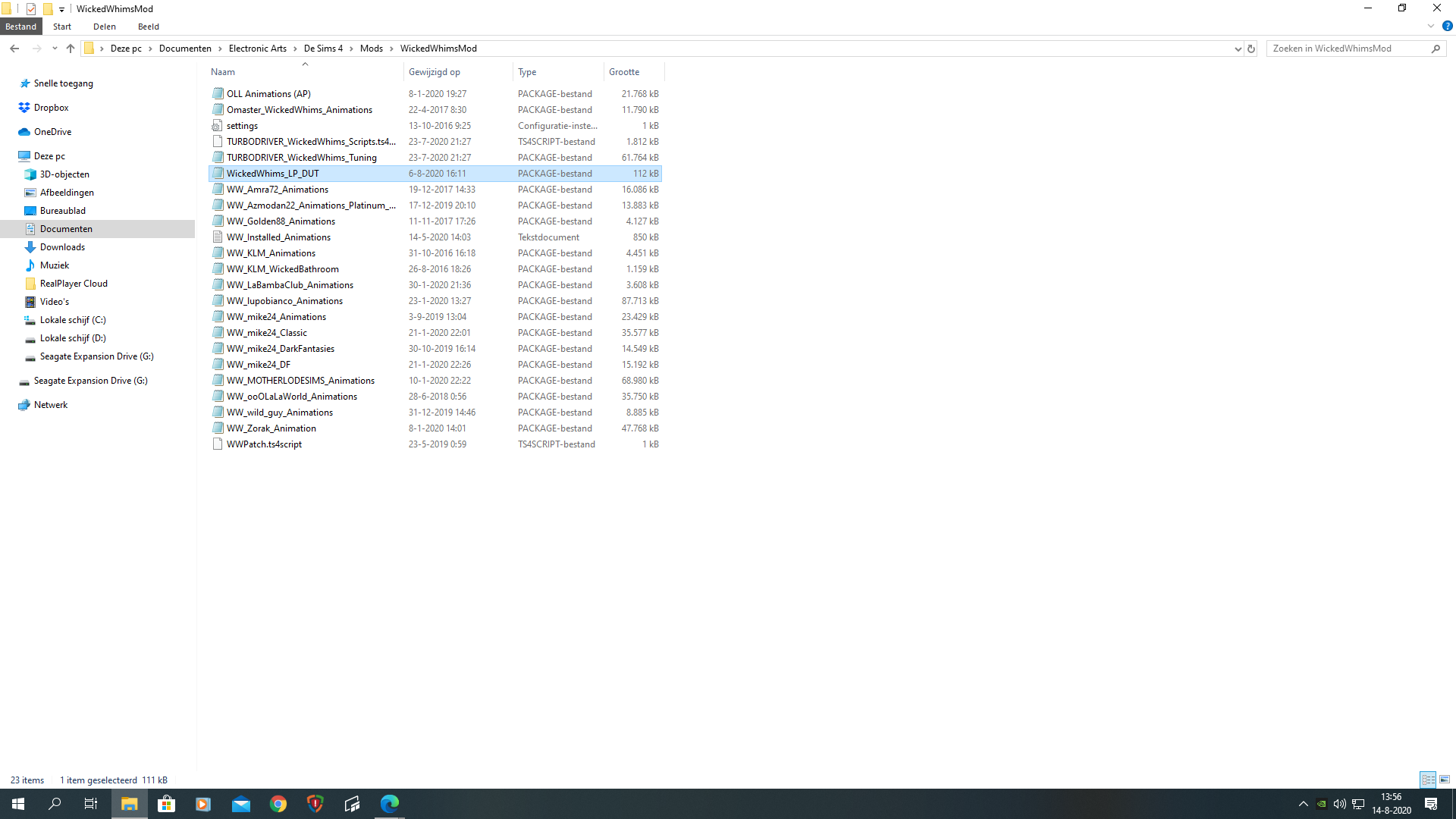
Task: Open Netwerk in the navigation pane
Action: click(x=51, y=405)
